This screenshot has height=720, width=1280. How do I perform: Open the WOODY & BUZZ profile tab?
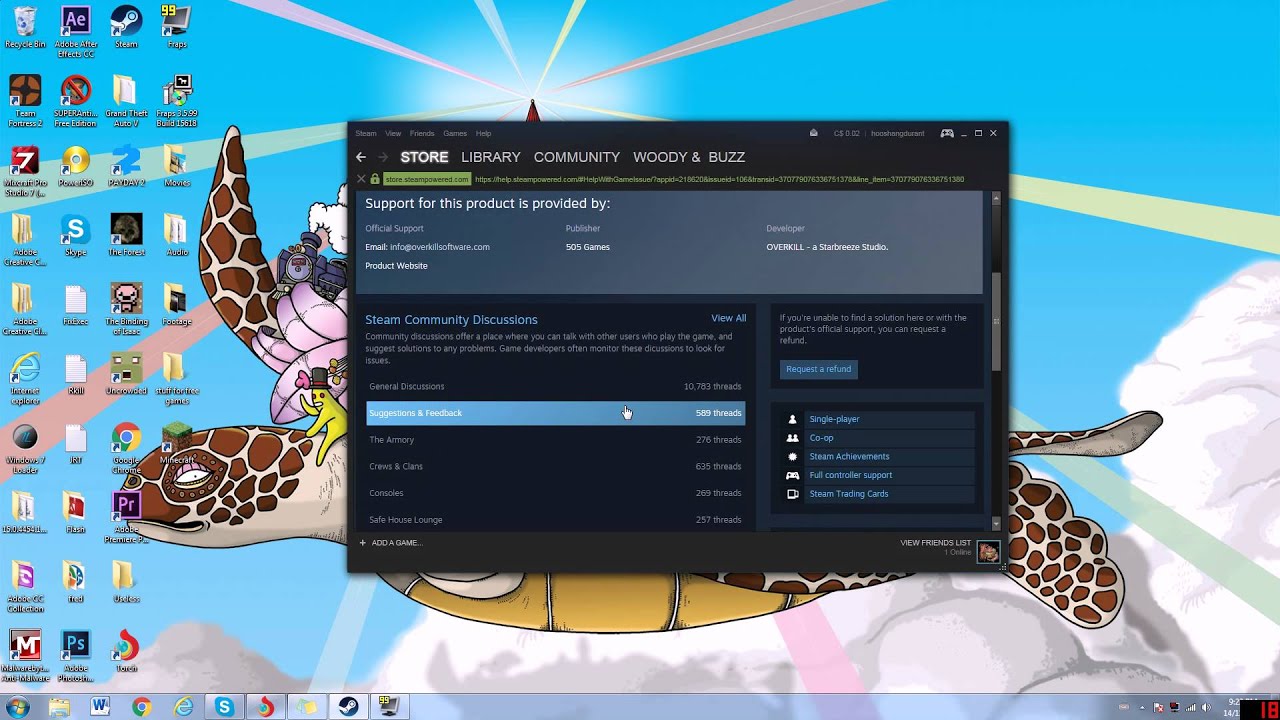pos(689,157)
